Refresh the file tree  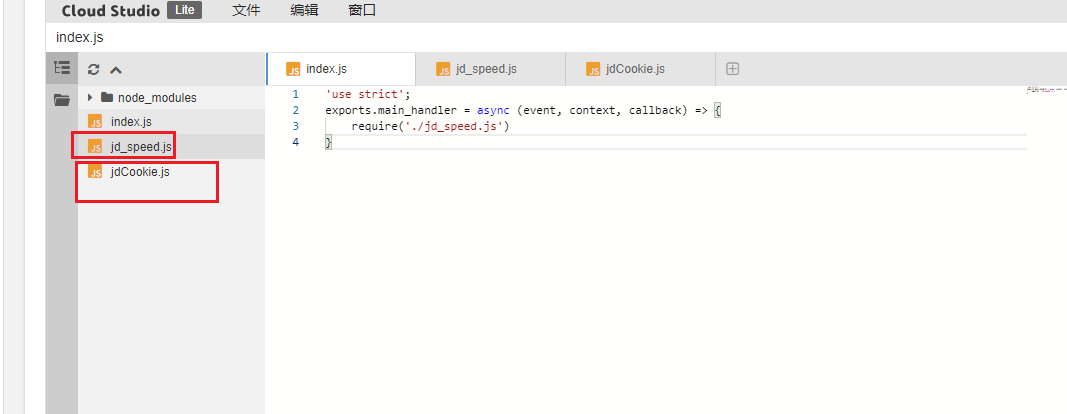tap(94, 70)
